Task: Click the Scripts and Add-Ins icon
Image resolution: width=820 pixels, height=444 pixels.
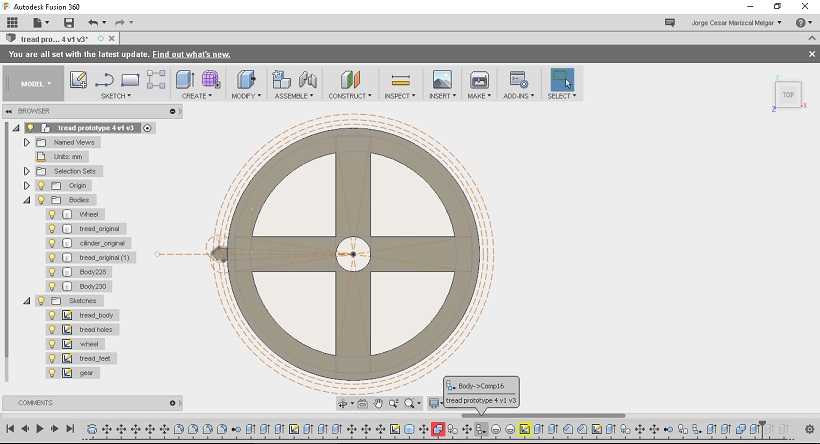Action: pyautogui.click(x=518, y=79)
